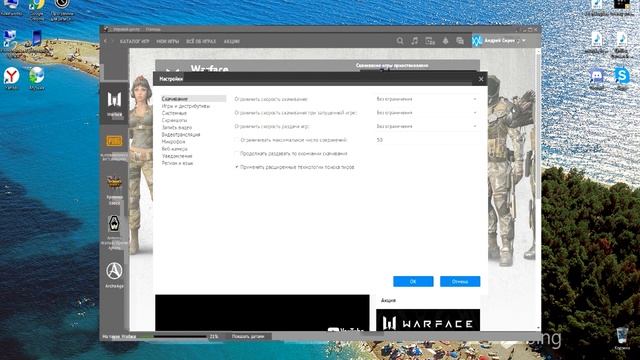Open the chat windows icon in the header
This screenshot has height=360, width=640.
click(x=460, y=41)
